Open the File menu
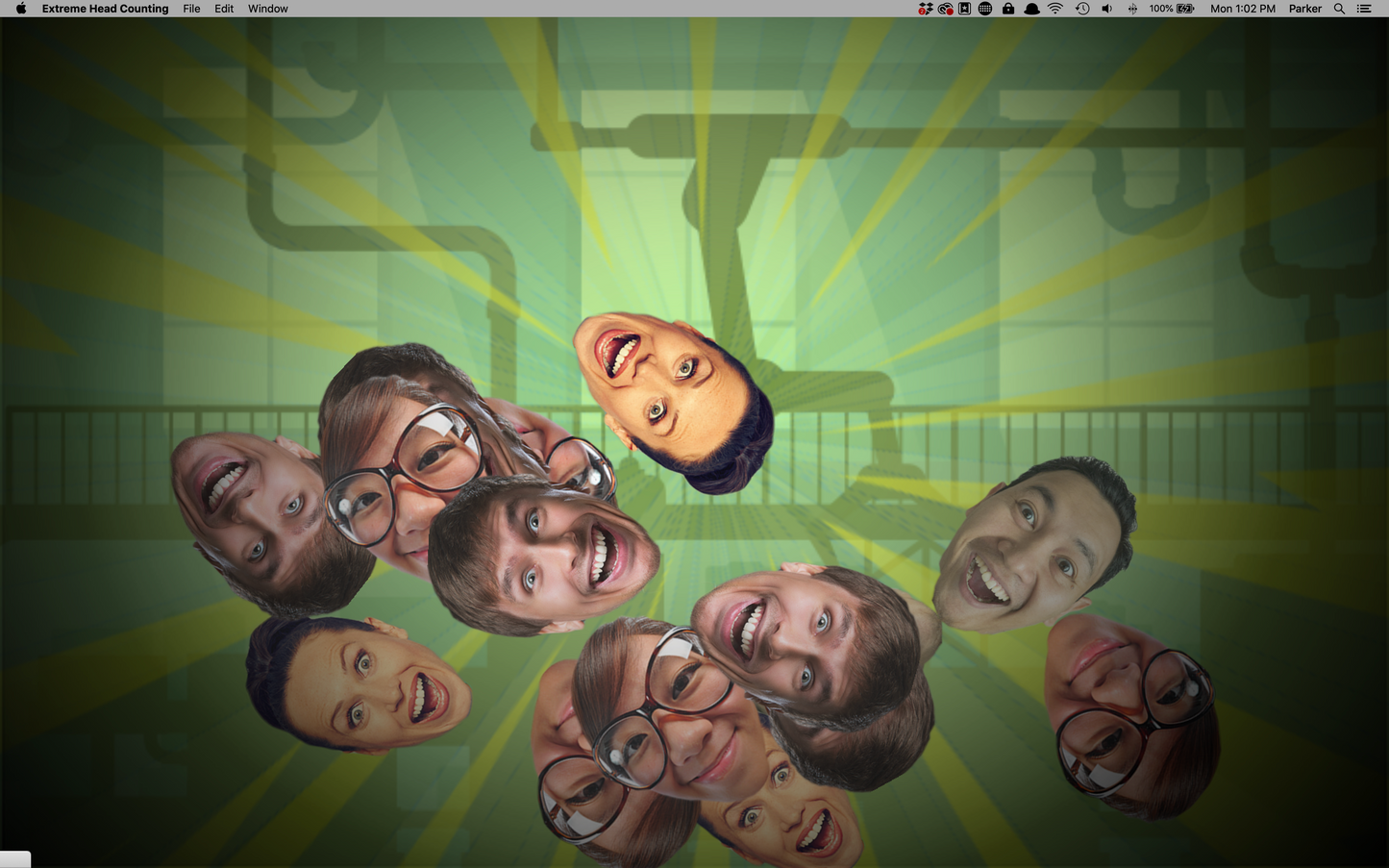This screenshot has width=1389, height=868. point(191,9)
